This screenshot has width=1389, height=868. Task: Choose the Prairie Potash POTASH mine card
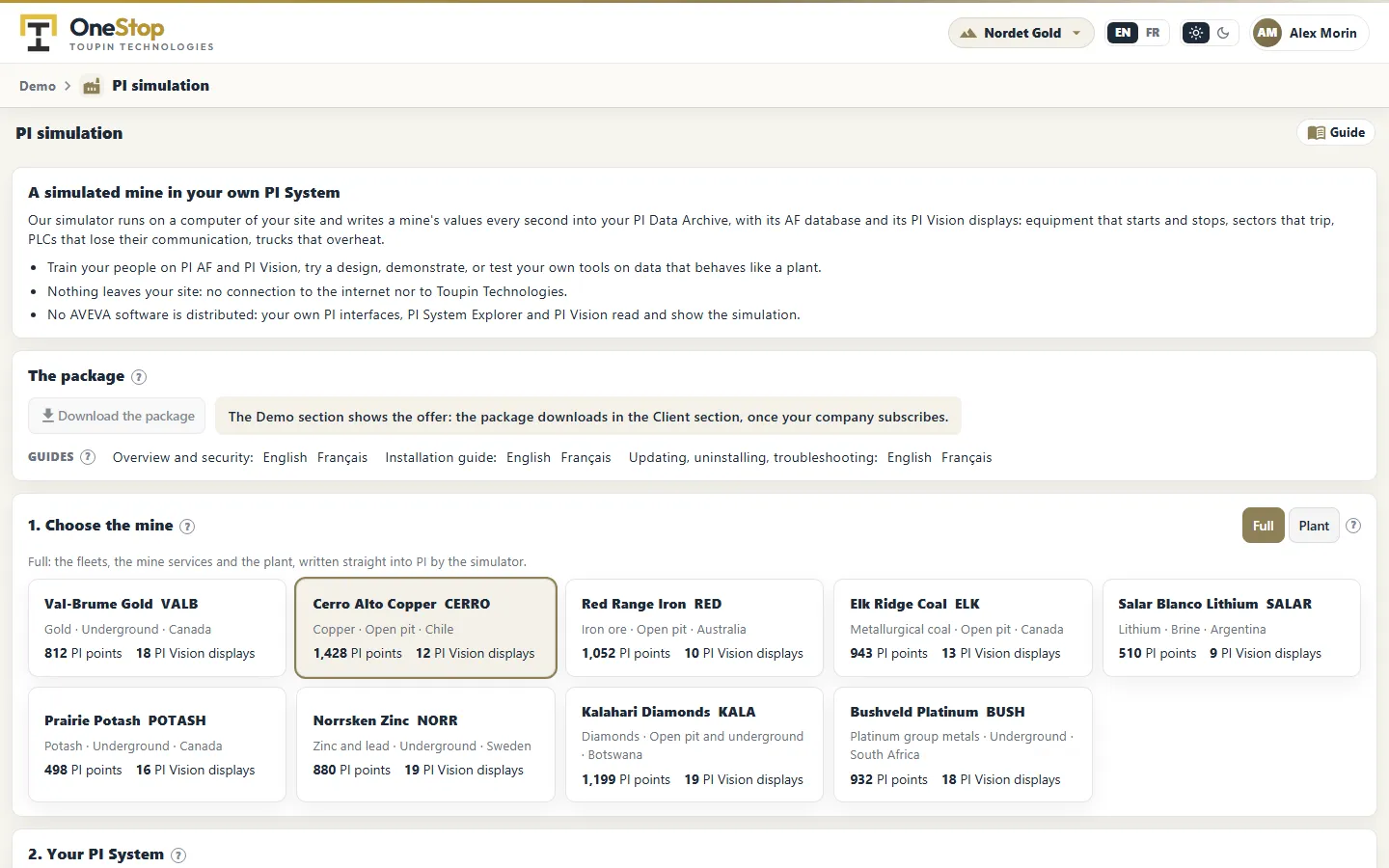pyautogui.click(x=157, y=745)
